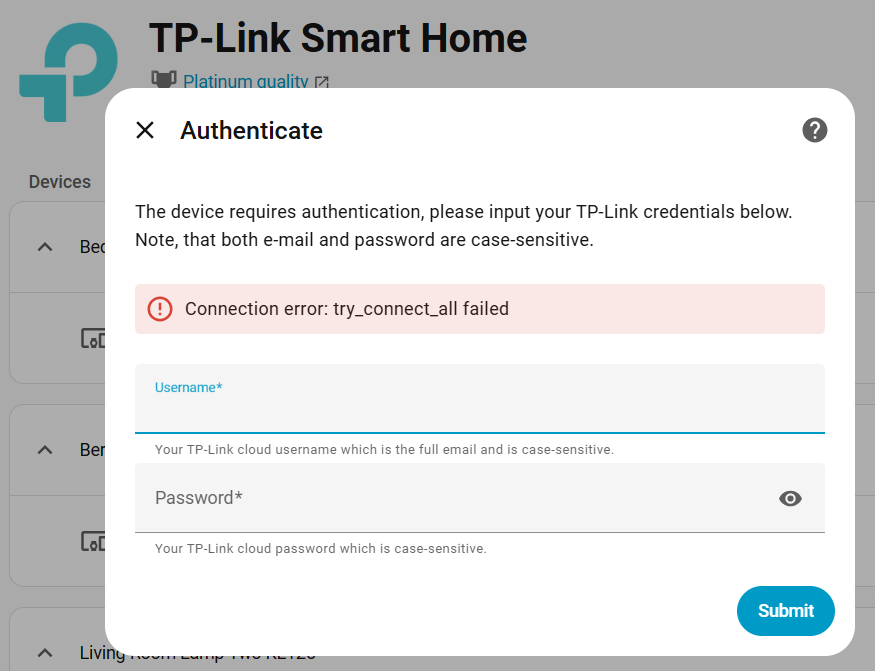Viewport: 875px width, 671px height.
Task: Click the Devices section heading
Action: pyautogui.click(x=60, y=182)
